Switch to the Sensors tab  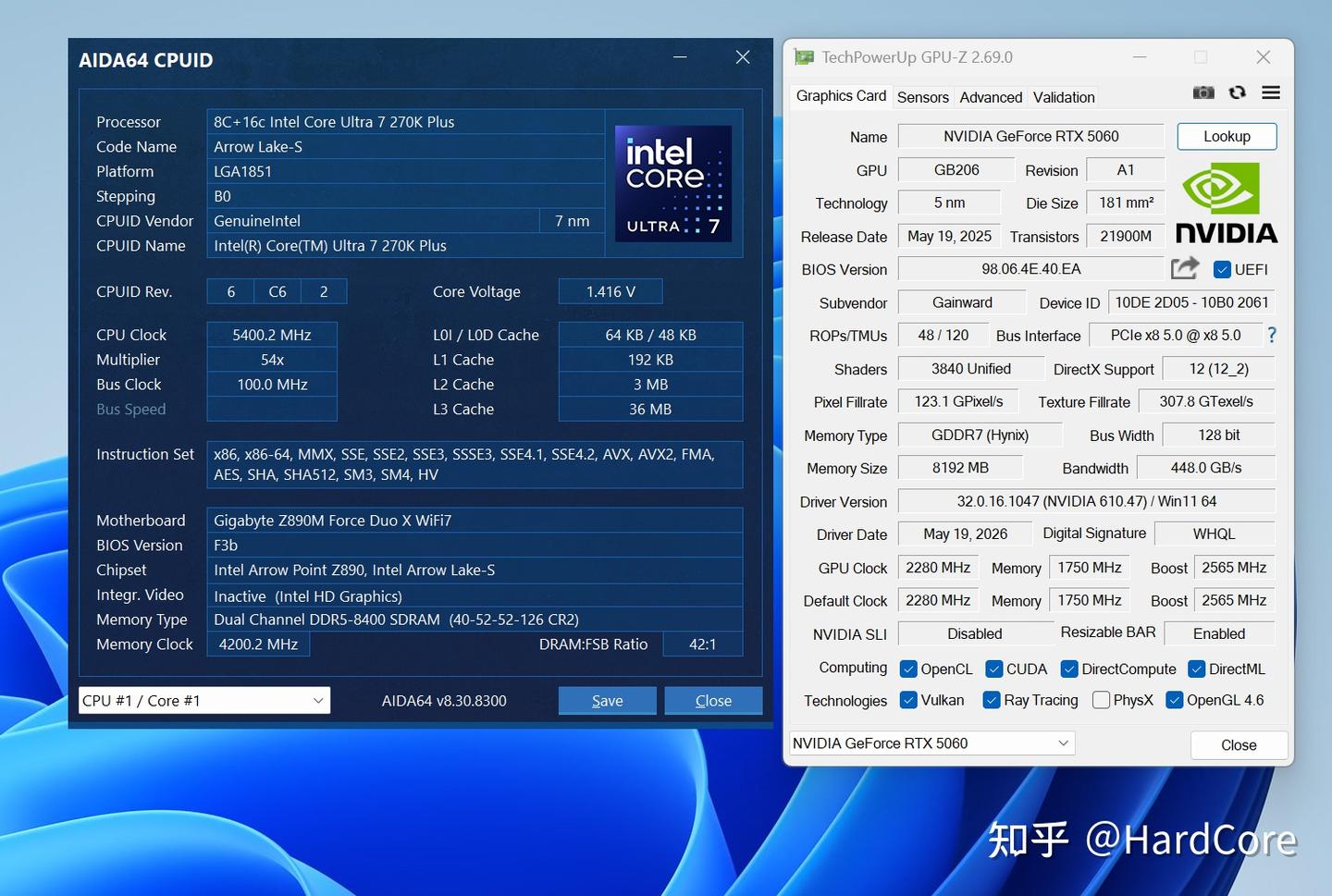pos(923,97)
